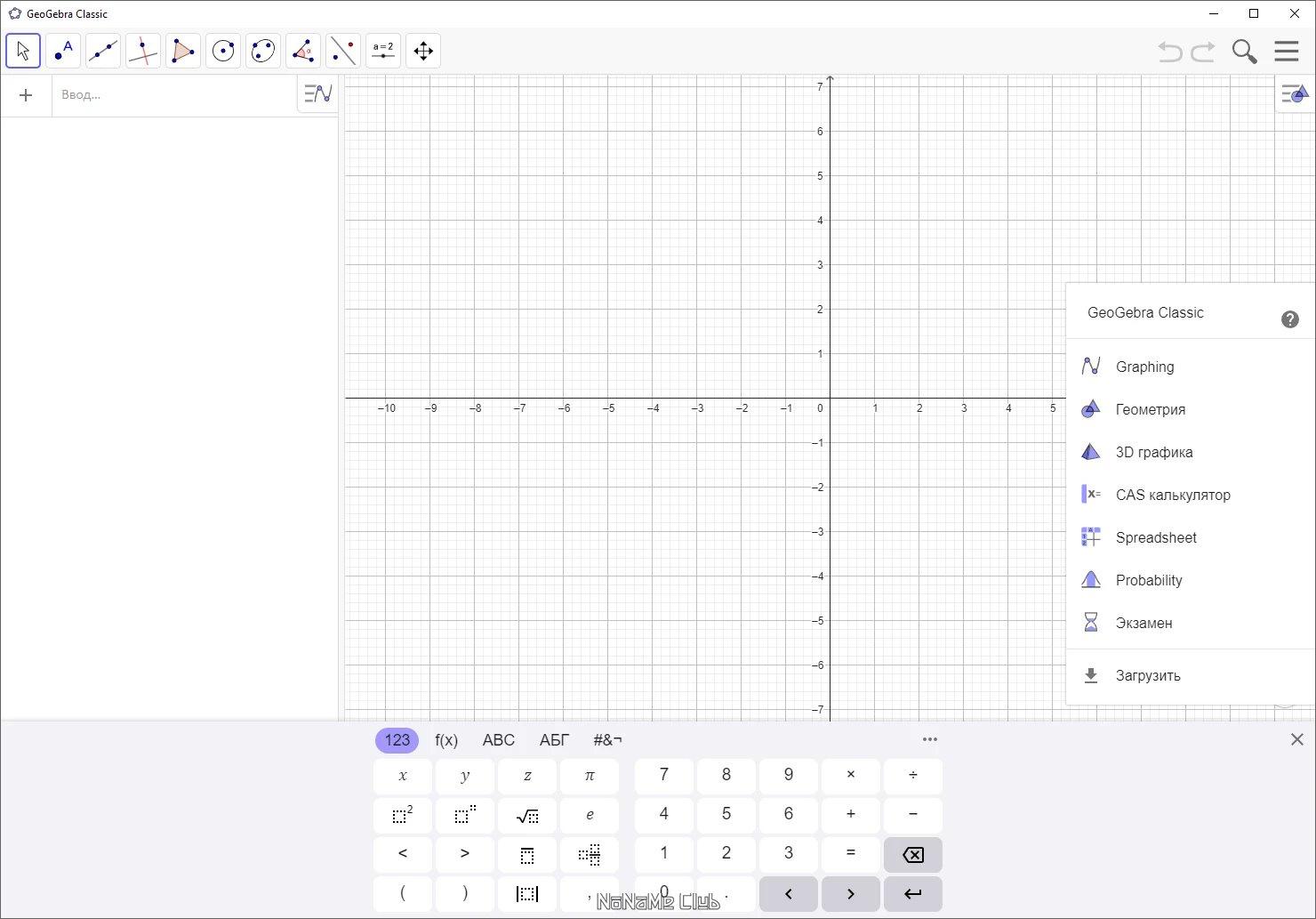Switch keyboard to АБГ tab
The image size is (1316, 919).
pyautogui.click(x=554, y=740)
